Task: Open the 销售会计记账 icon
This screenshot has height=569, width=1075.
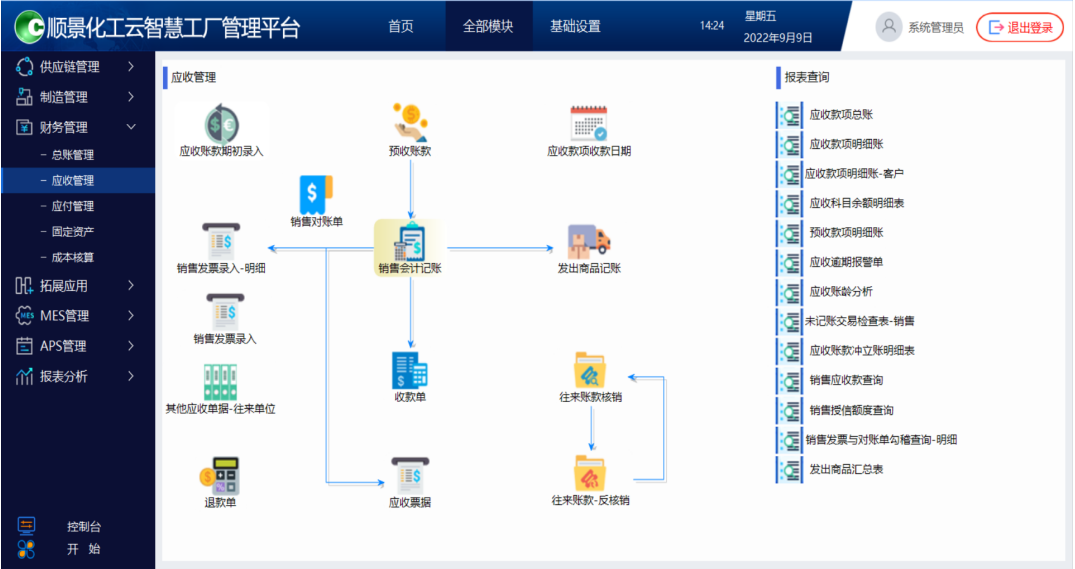Action: pos(409,242)
